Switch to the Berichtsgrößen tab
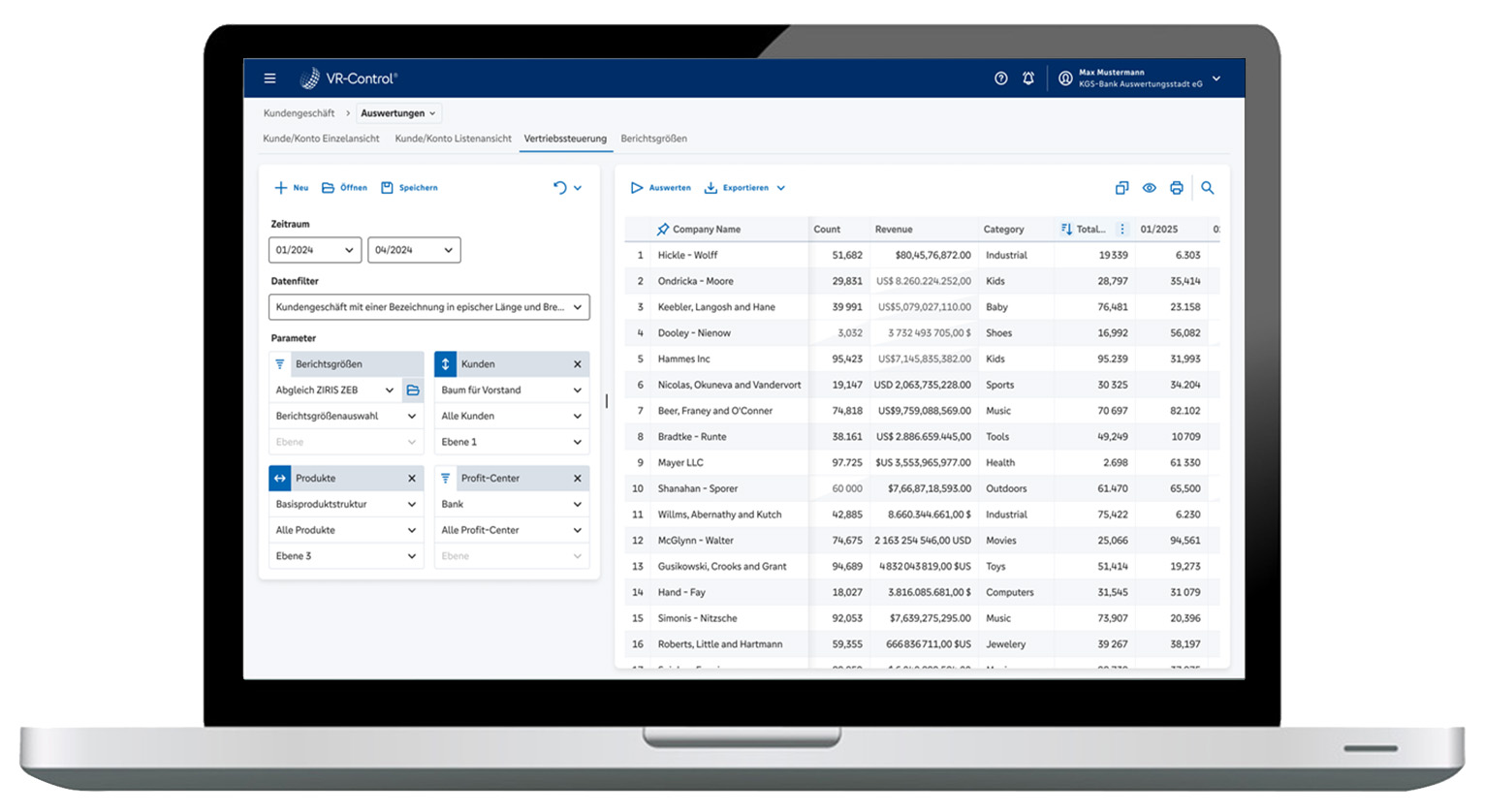This screenshot has height=812, width=1485. click(x=653, y=139)
